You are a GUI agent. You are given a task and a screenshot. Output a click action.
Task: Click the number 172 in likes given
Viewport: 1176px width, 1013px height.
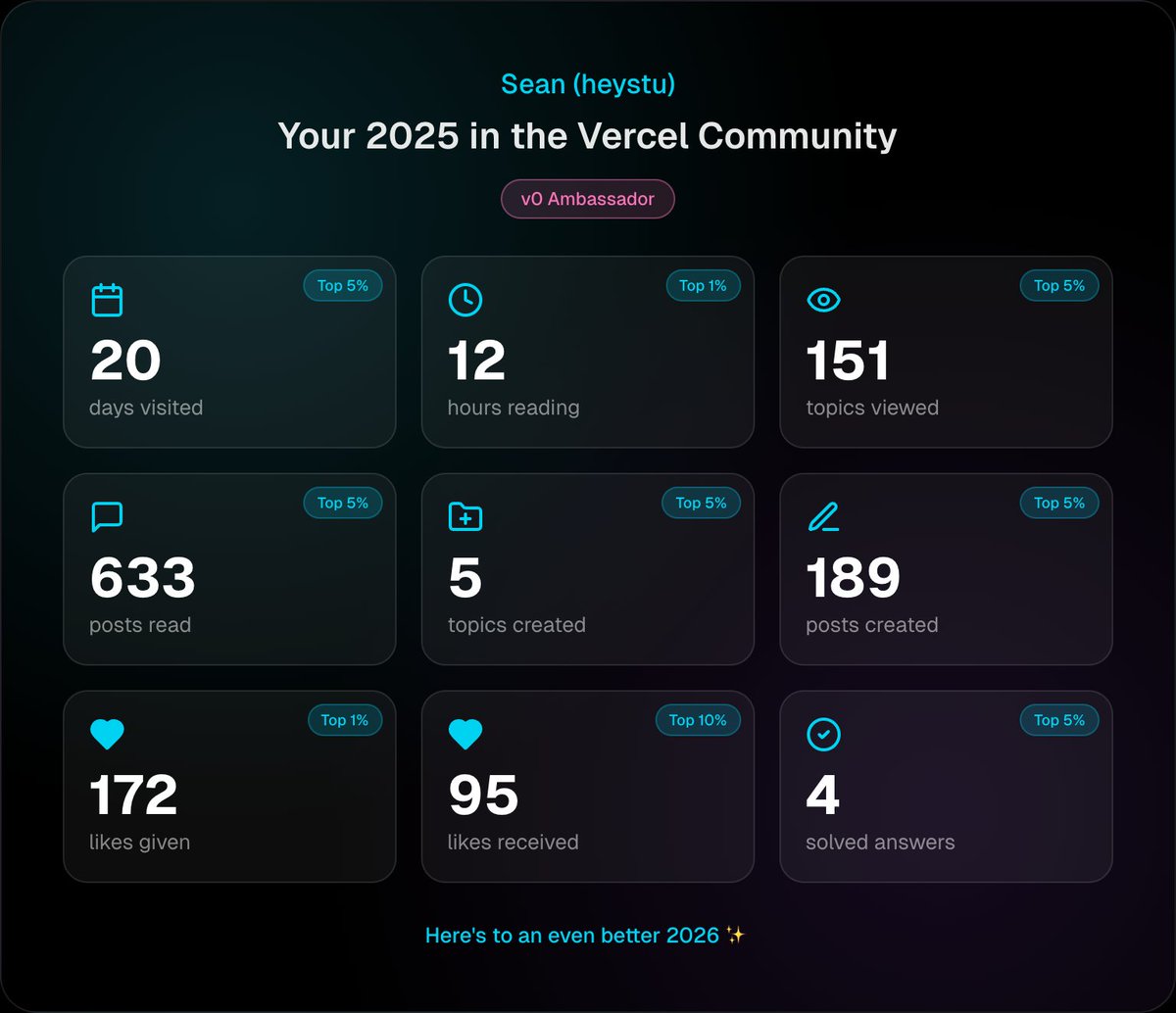pyautogui.click(x=134, y=795)
